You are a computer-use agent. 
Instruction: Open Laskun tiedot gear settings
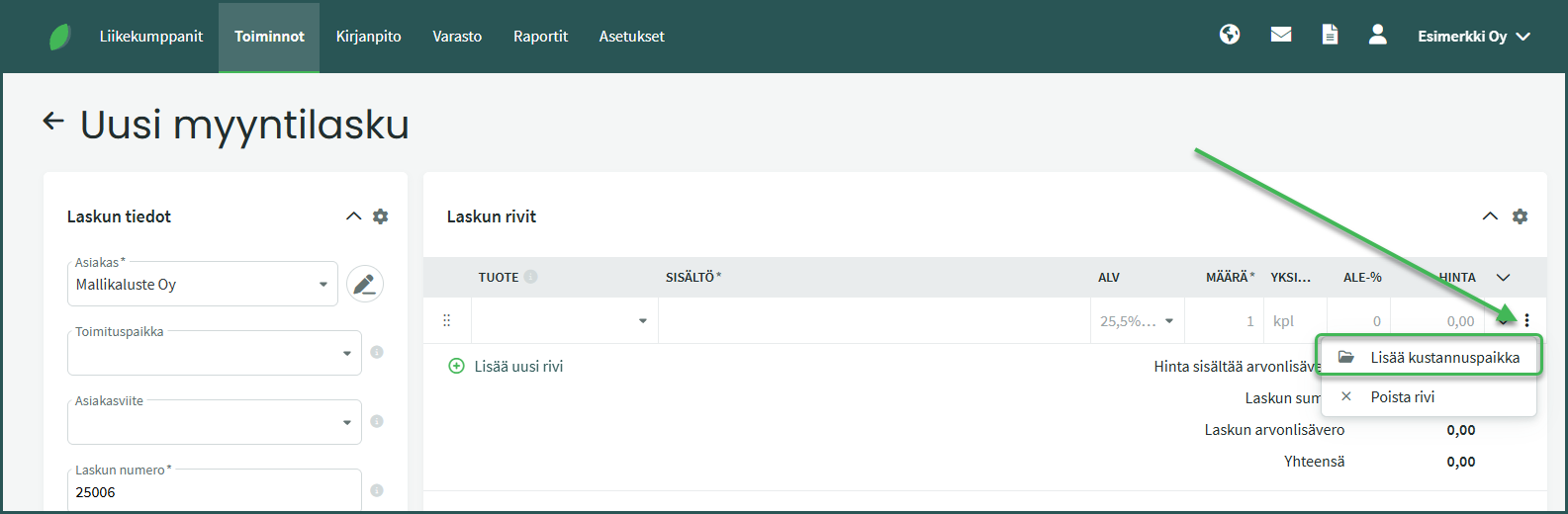click(381, 216)
